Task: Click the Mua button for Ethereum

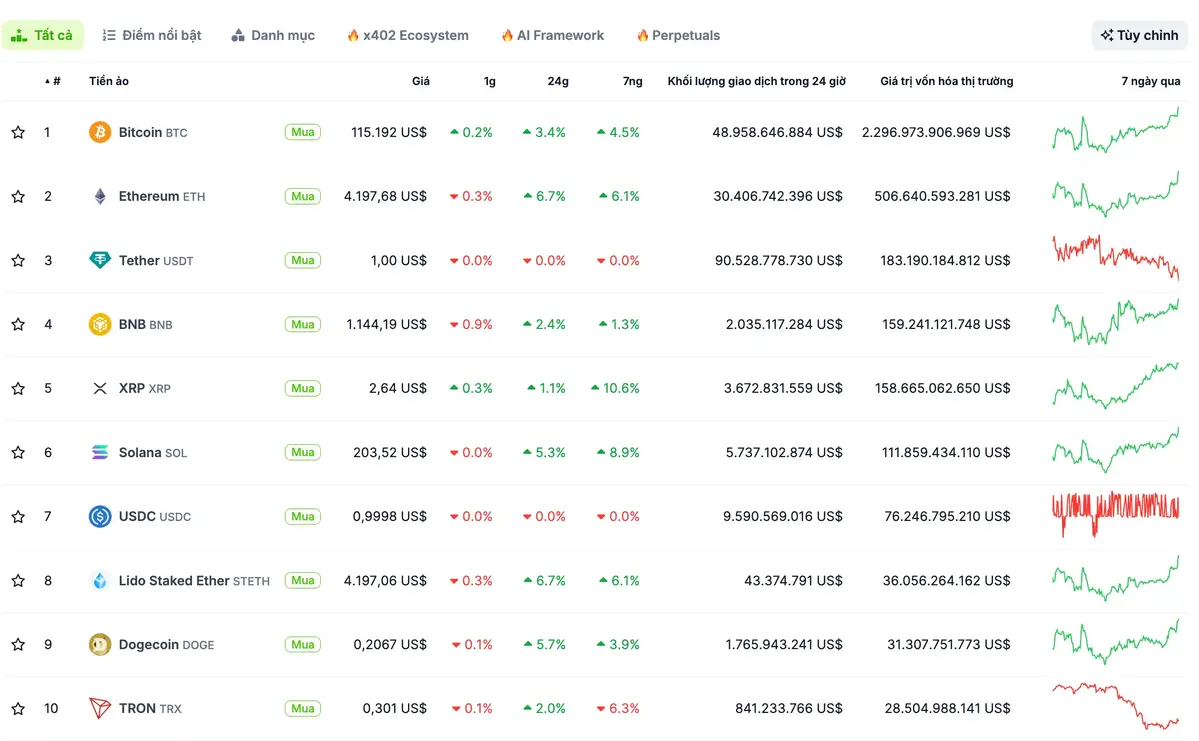Action: click(302, 196)
